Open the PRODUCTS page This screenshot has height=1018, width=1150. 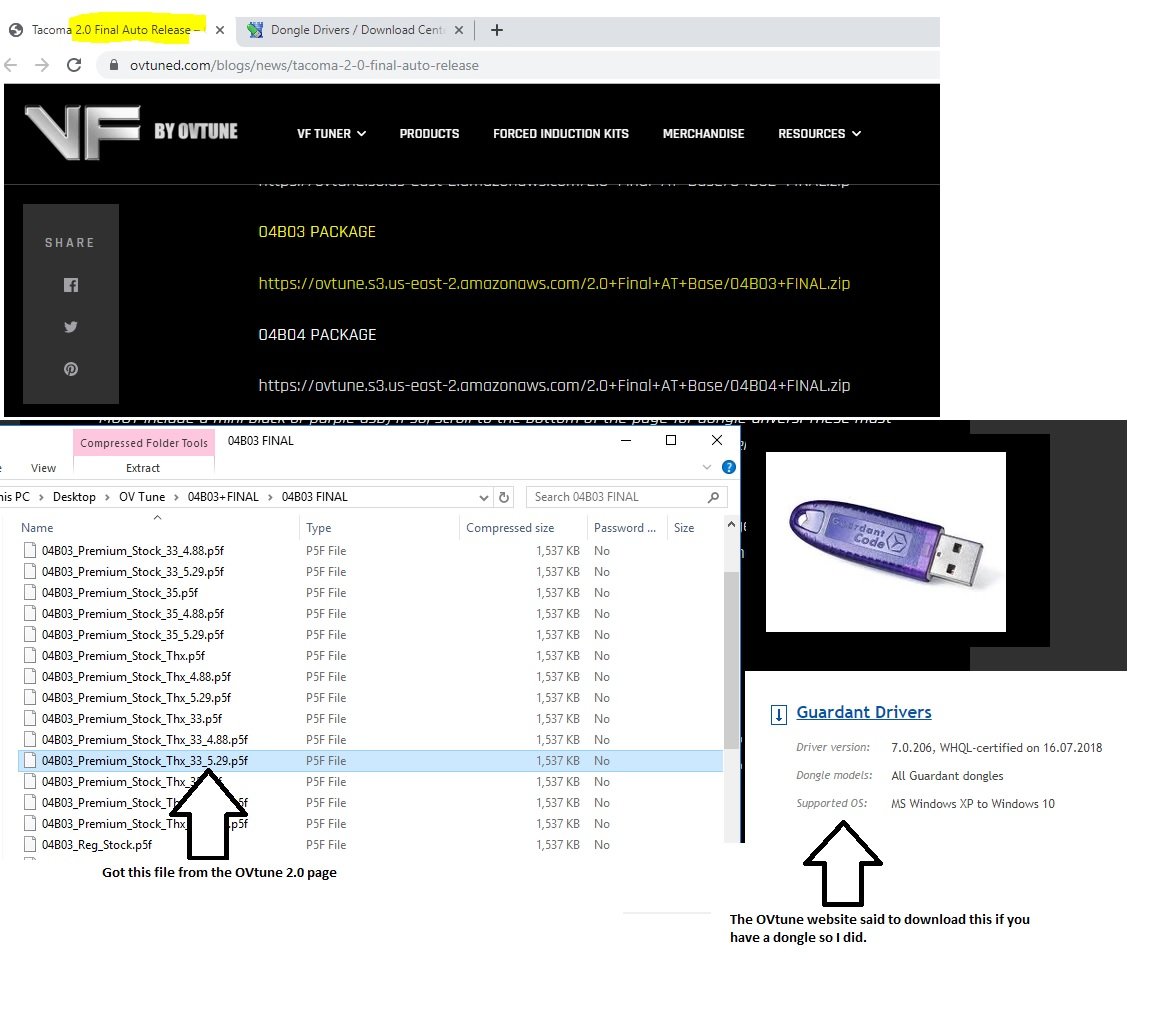(429, 133)
